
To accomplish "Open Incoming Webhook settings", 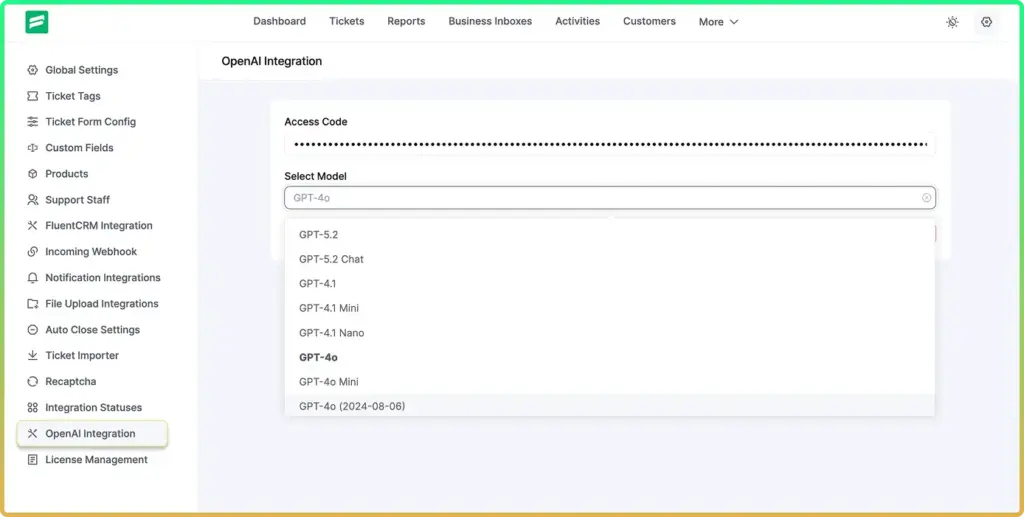I will click(92, 252).
